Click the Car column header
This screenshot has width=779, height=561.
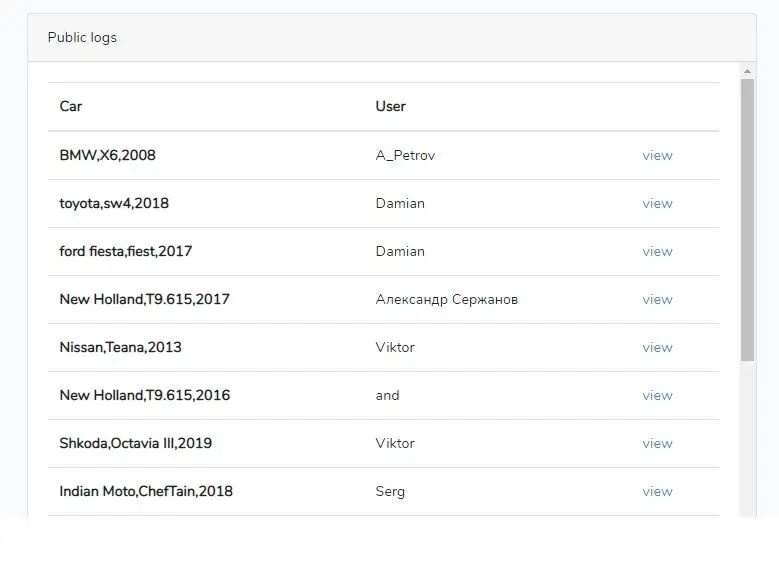click(71, 106)
